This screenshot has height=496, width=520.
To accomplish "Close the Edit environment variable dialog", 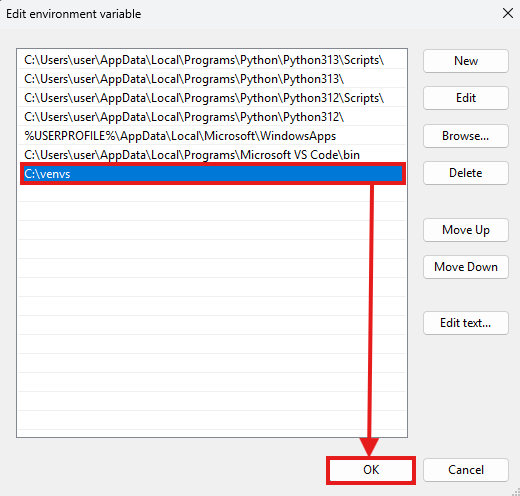I will pyautogui.click(x=508, y=14).
